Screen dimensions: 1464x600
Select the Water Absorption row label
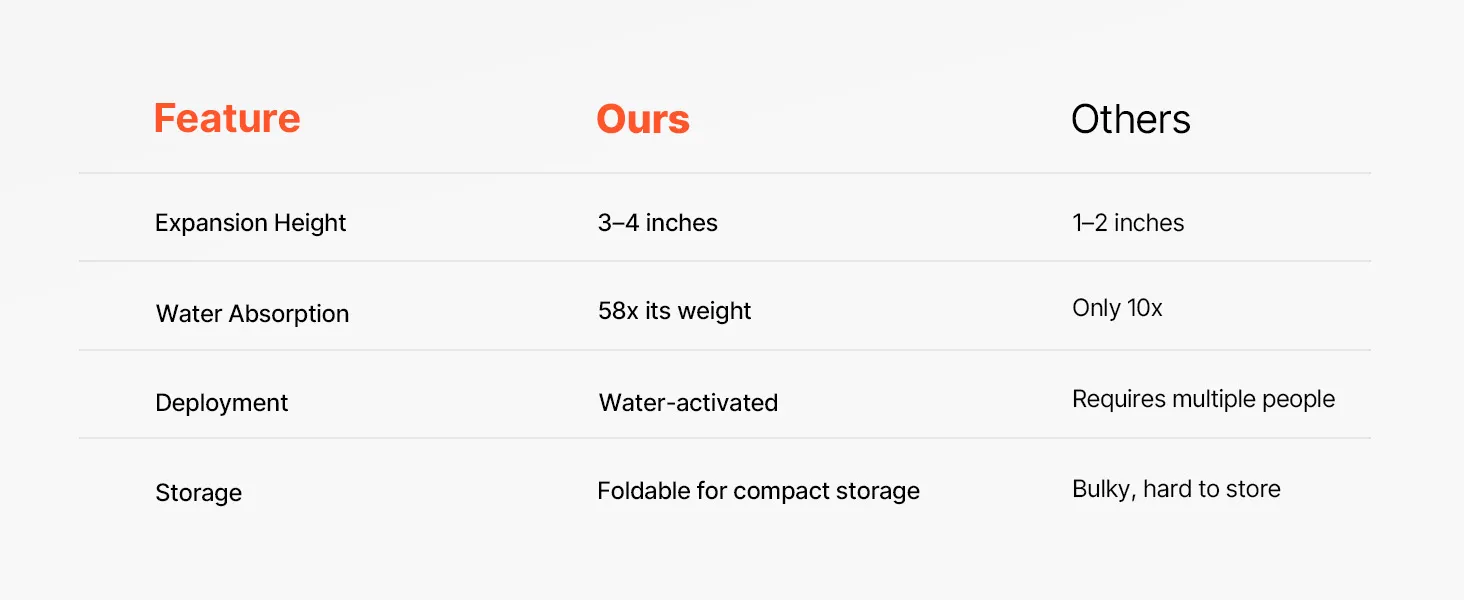252,314
